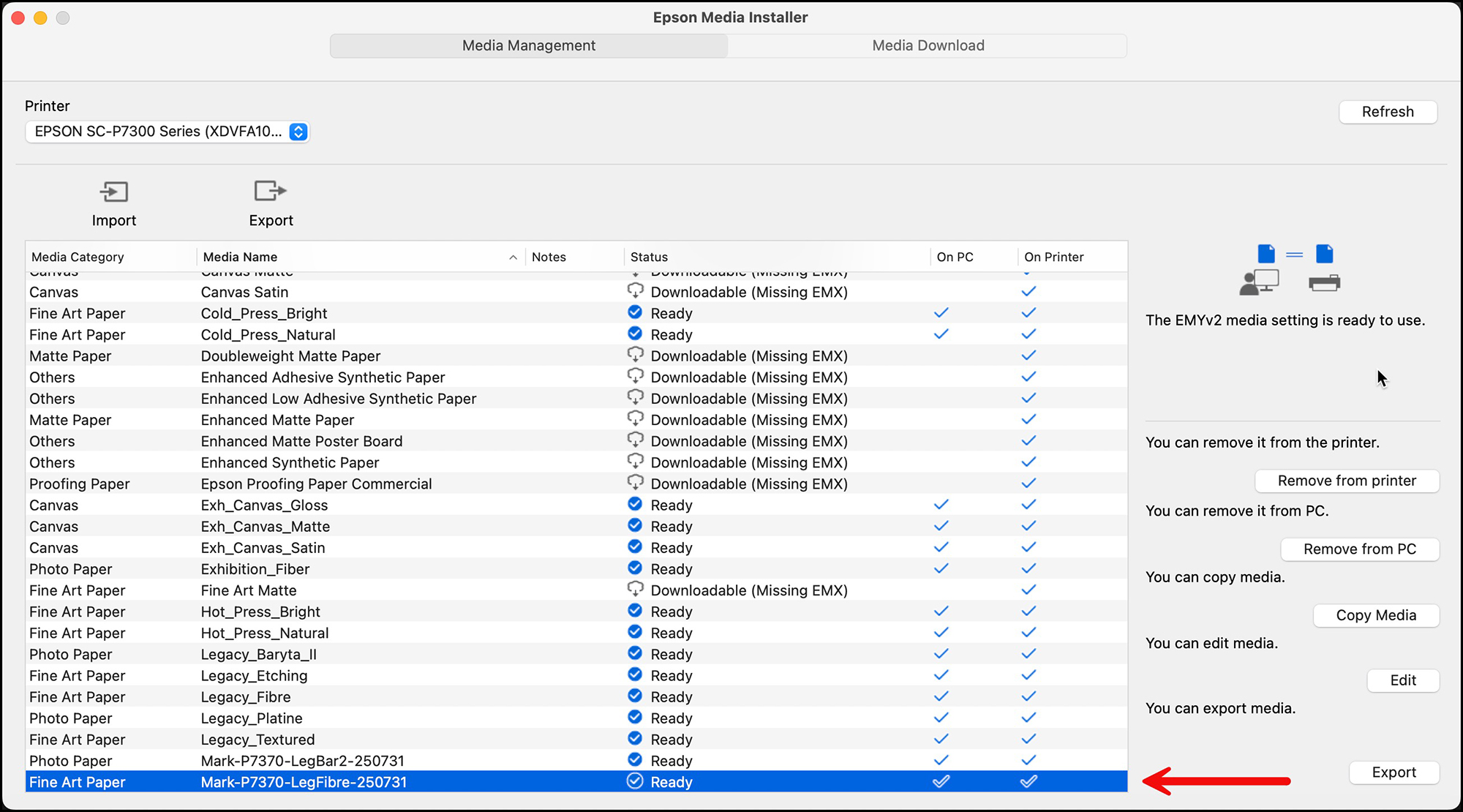The height and width of the screenshot is (812, 1463).
Task: Click the Ready icon for Cold_Press_Bright
Action: [x=635, y=312]
